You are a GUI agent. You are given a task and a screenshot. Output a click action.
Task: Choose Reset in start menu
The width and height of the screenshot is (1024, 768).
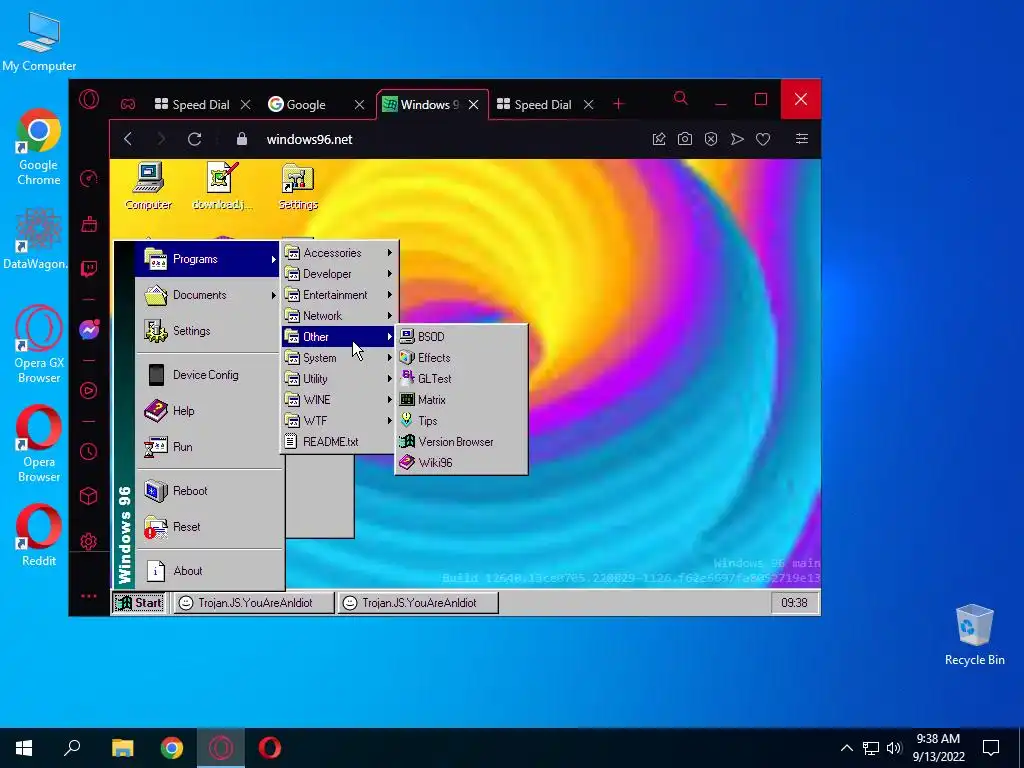pos(208,526)
